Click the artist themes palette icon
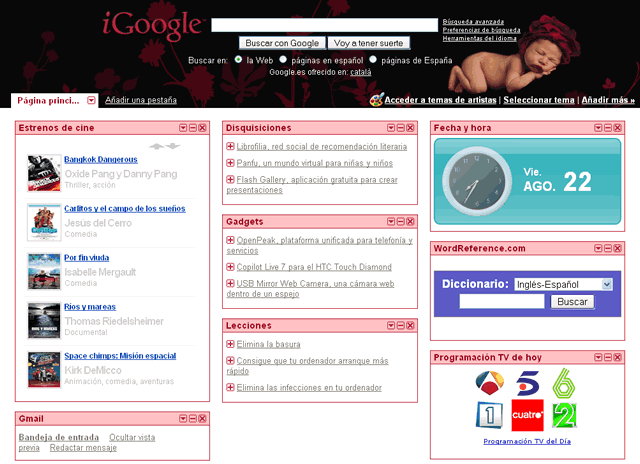This screenshot has height=464, width=640. 376,100
